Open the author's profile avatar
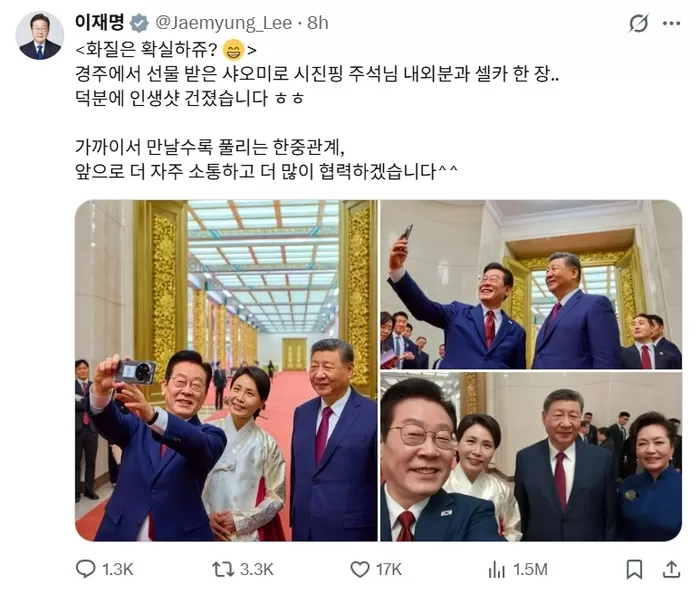Image resolution: width=700 pixels, height=594 pixels. coord(40,36)
